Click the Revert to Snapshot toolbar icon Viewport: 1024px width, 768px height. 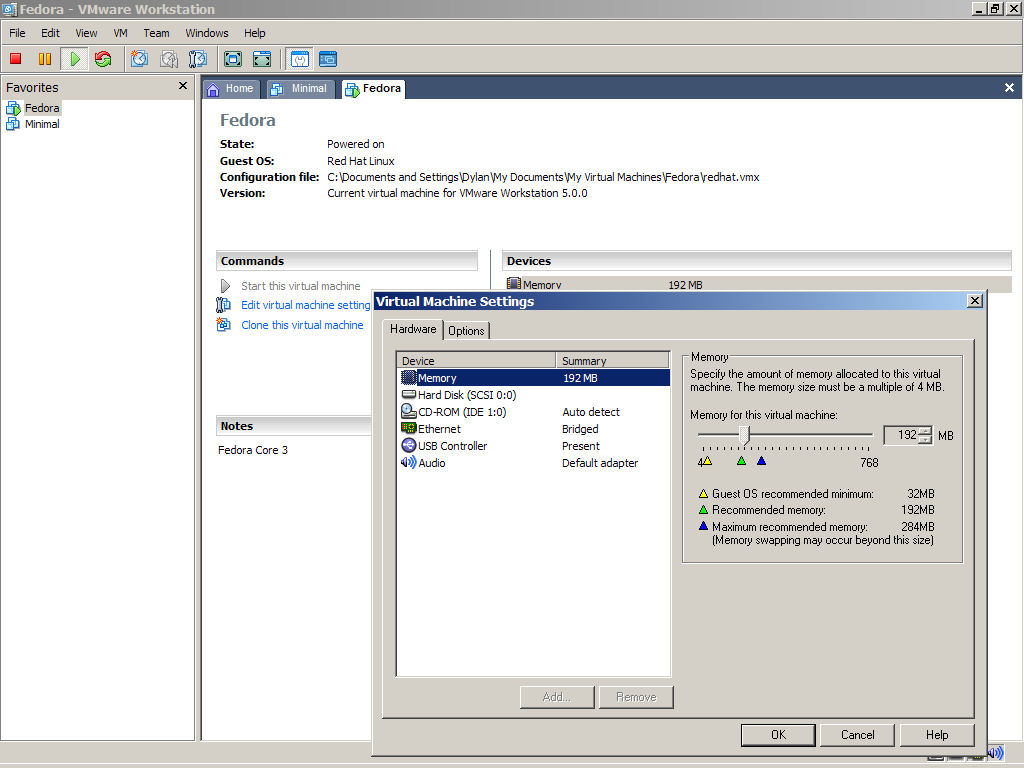(x=168, y=59)
